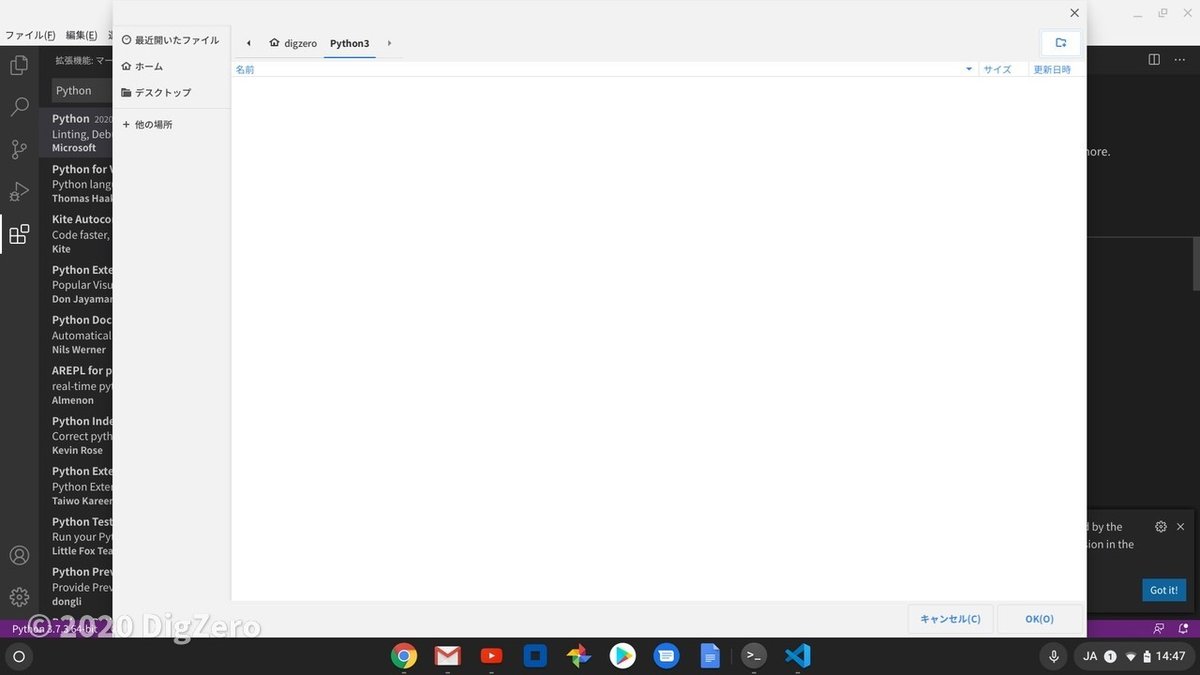
Task: Open YouTube from the shelf
Action: (491, 656)
